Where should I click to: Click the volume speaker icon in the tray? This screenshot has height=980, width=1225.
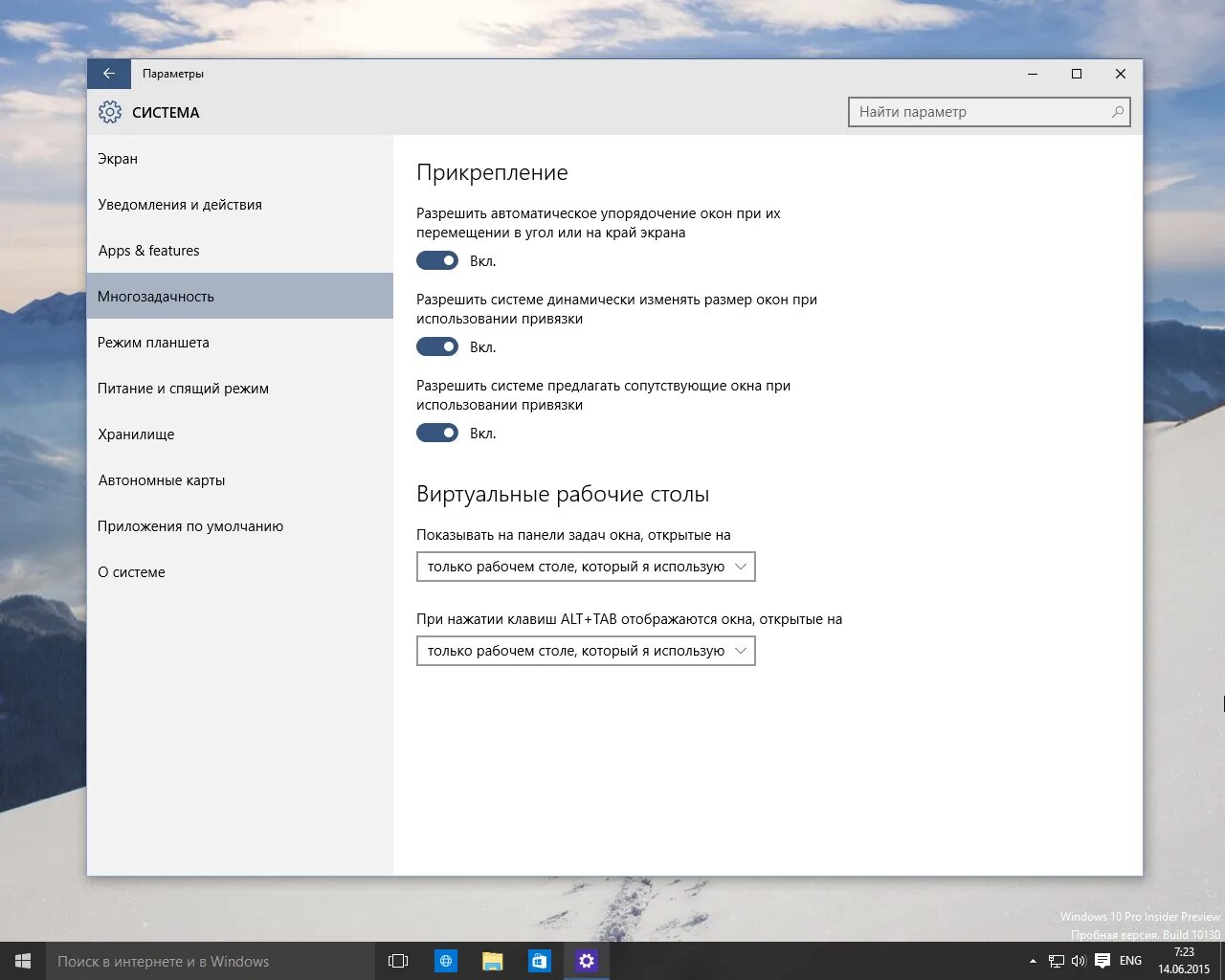click(1079, 961)
